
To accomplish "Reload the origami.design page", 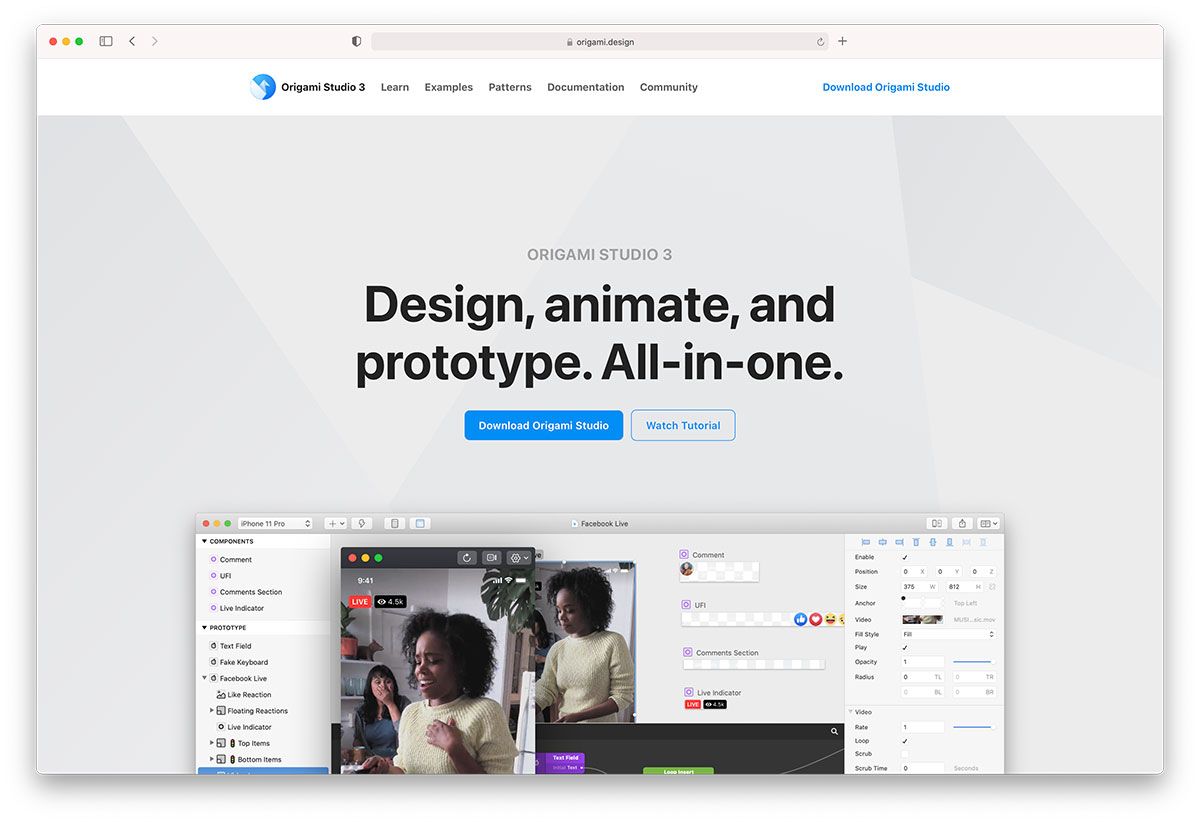I will pos(821,42).
